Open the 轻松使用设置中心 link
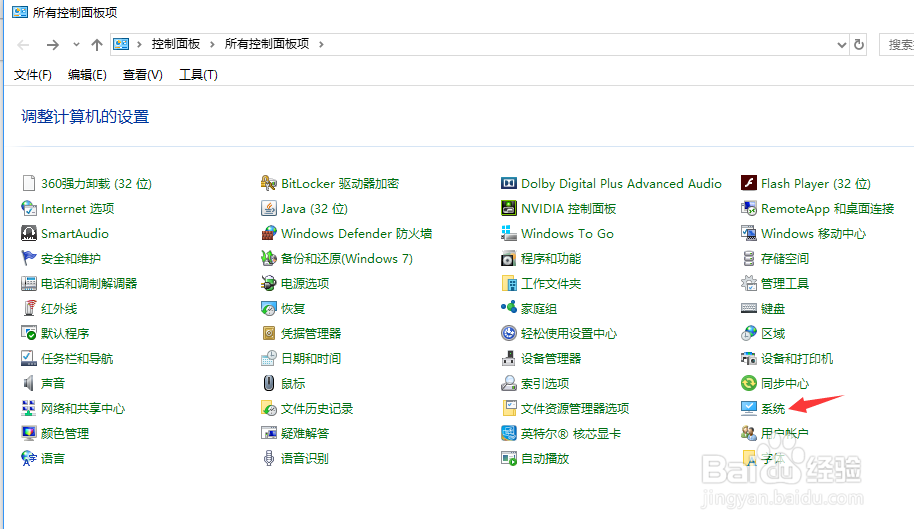The width and height of the screenshot is (914, 529). (569, 333)
